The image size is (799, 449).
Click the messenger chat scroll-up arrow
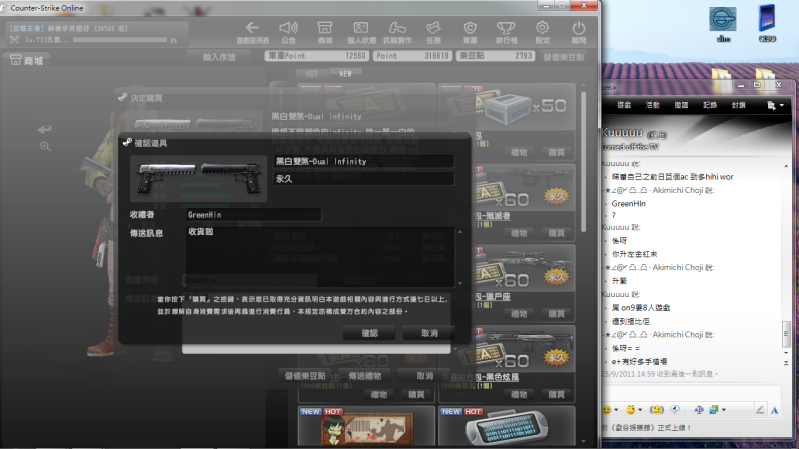(786, 166)
